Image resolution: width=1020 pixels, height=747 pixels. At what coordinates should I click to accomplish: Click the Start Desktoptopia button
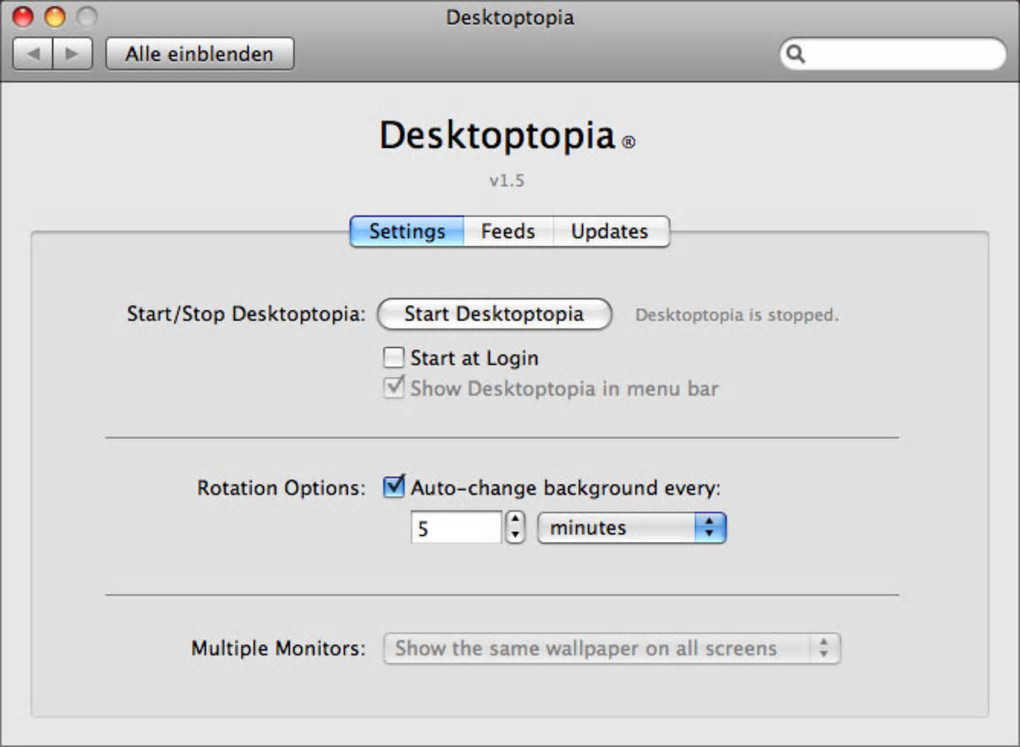494,314
